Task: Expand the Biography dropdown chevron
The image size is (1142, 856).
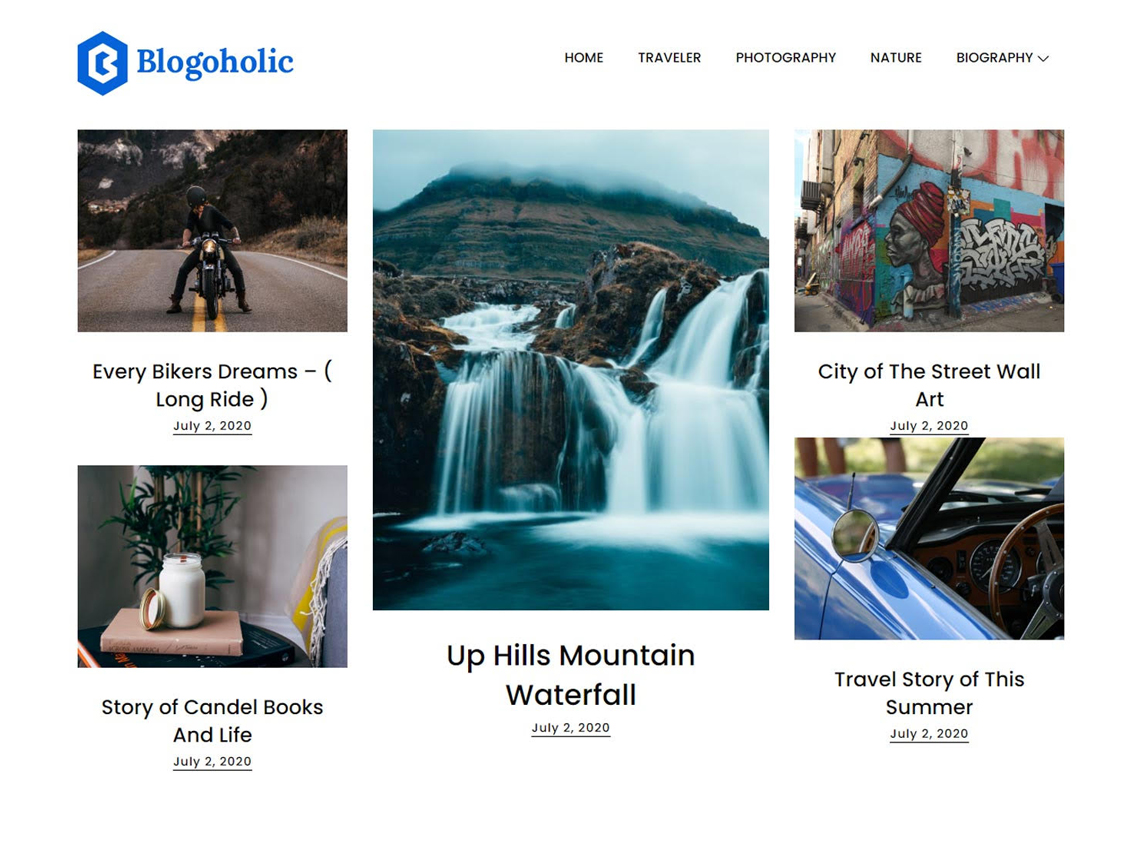Action: click(1043, 58)
